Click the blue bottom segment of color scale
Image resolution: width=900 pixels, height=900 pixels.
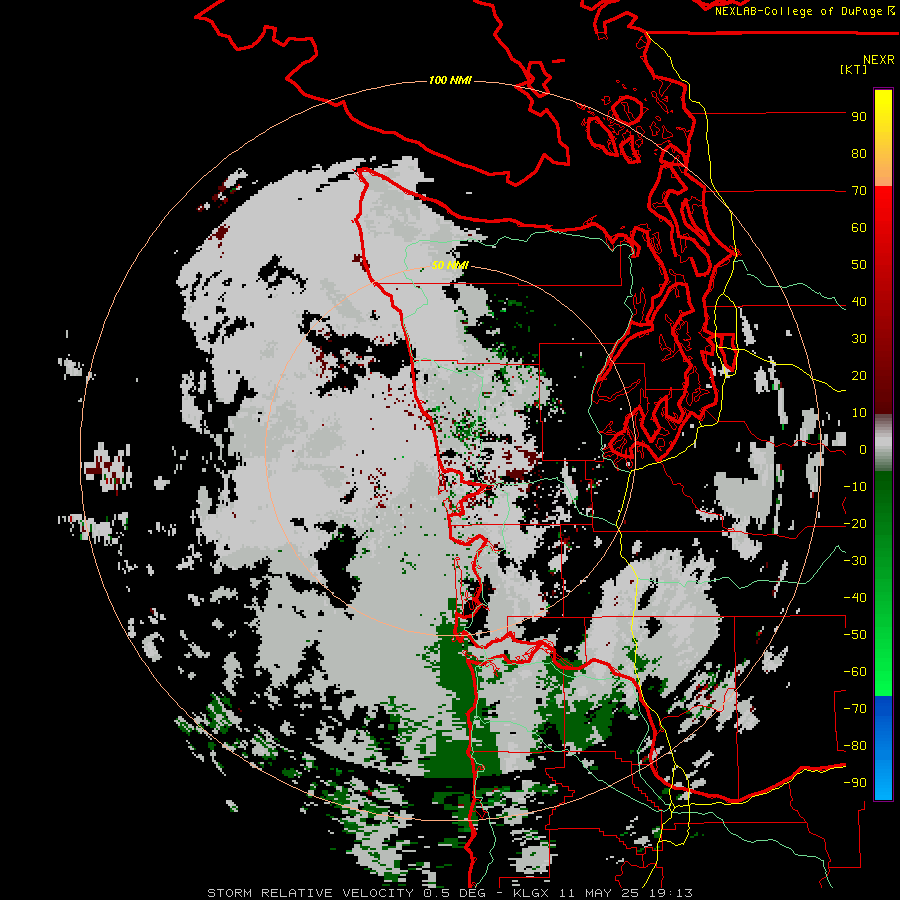[883, 748]
